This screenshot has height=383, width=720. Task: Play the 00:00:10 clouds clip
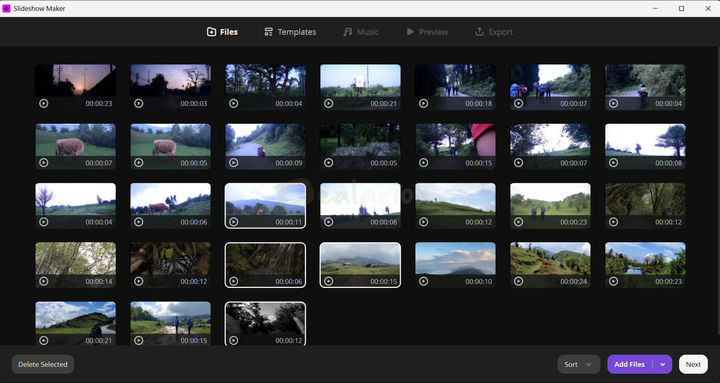423,281
